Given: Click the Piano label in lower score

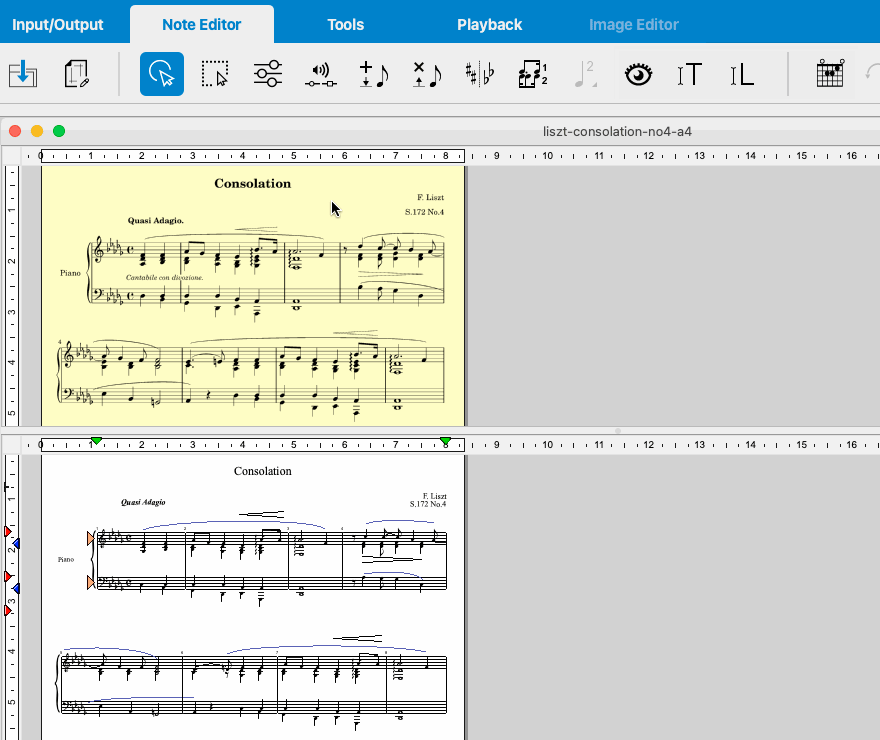Looking at the screenshot, I should [66, 559].
